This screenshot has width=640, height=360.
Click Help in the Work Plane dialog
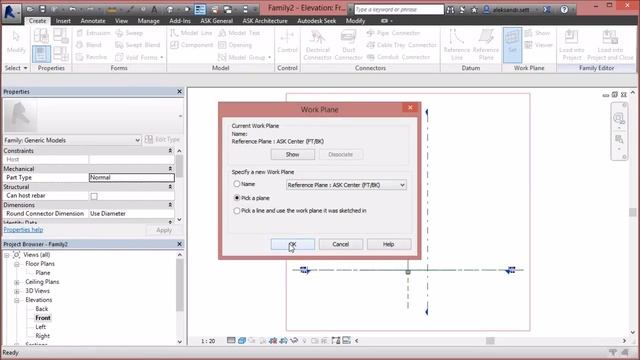click(389, 244)
